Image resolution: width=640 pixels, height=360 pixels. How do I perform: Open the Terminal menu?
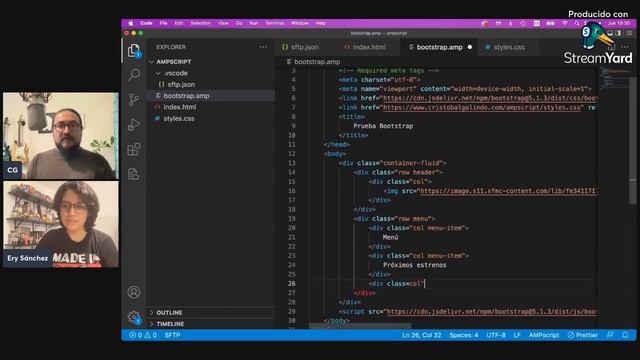coord(275,23)
